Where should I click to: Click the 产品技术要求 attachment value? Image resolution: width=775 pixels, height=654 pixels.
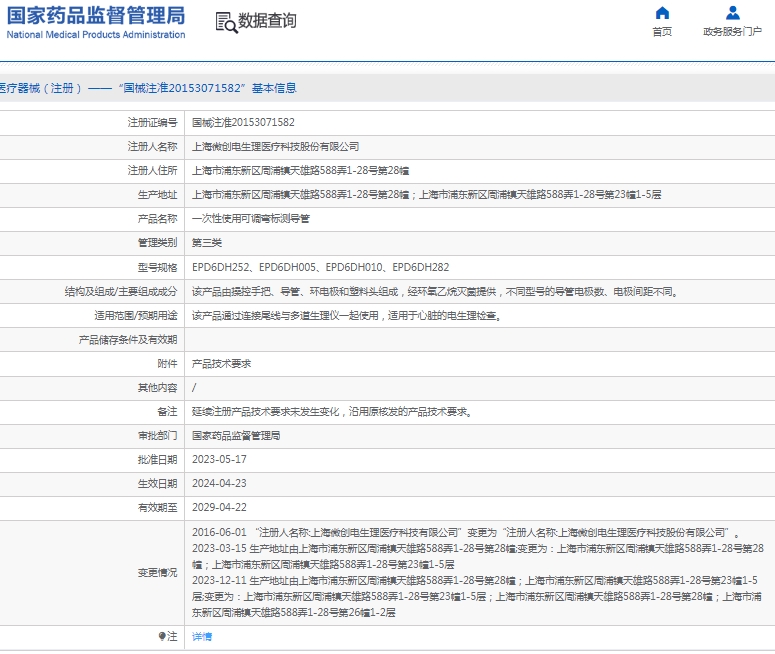221,363
